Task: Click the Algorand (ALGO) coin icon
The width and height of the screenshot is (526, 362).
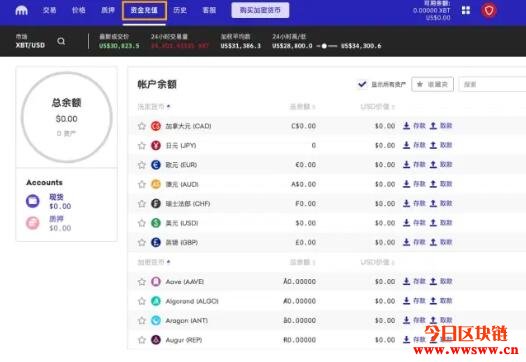Action: (x=156, y=301)
